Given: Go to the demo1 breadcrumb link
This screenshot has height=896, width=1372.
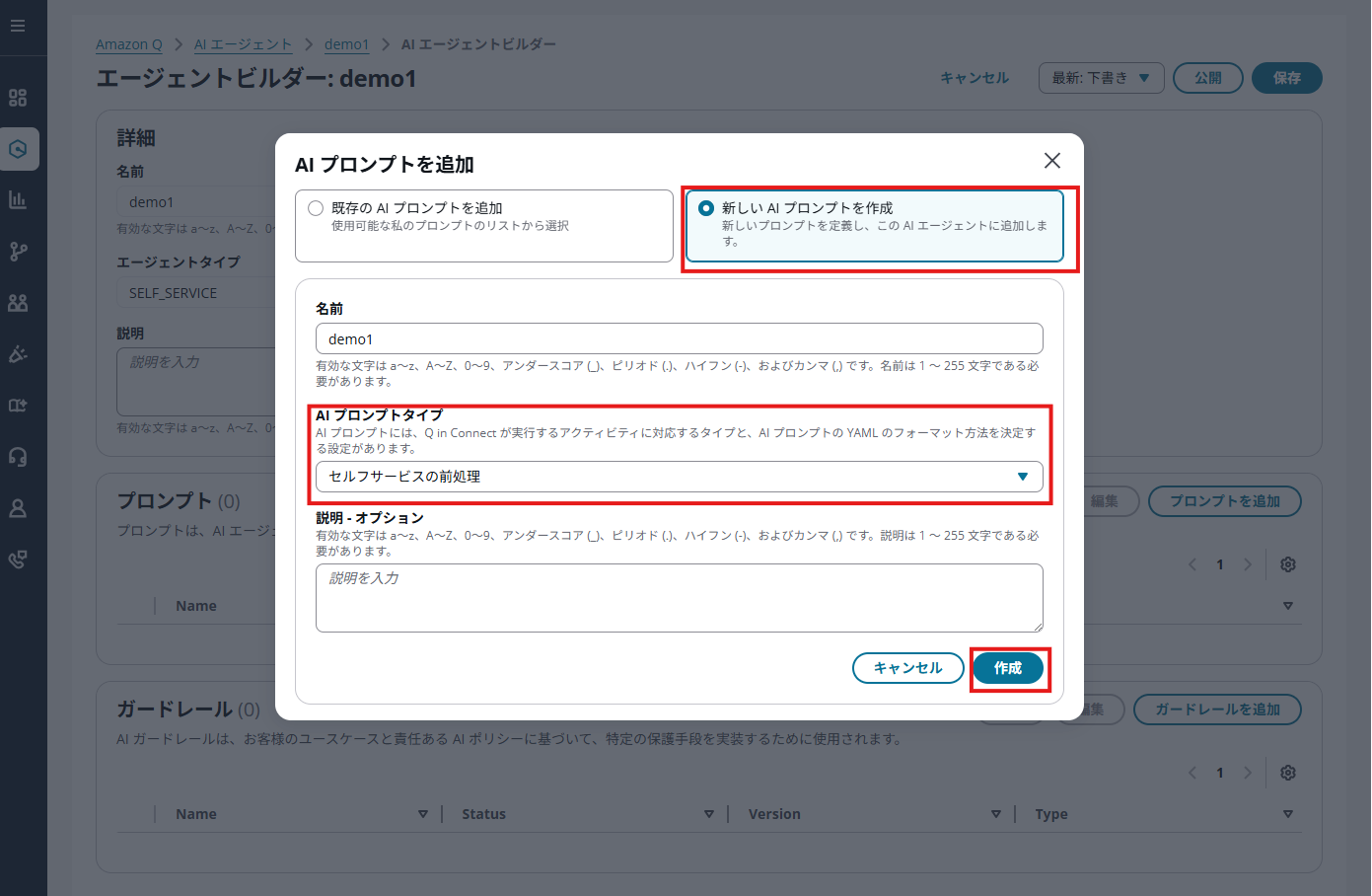Looking at the screenshot, I should pyautogui.click(x=346, y=44).
